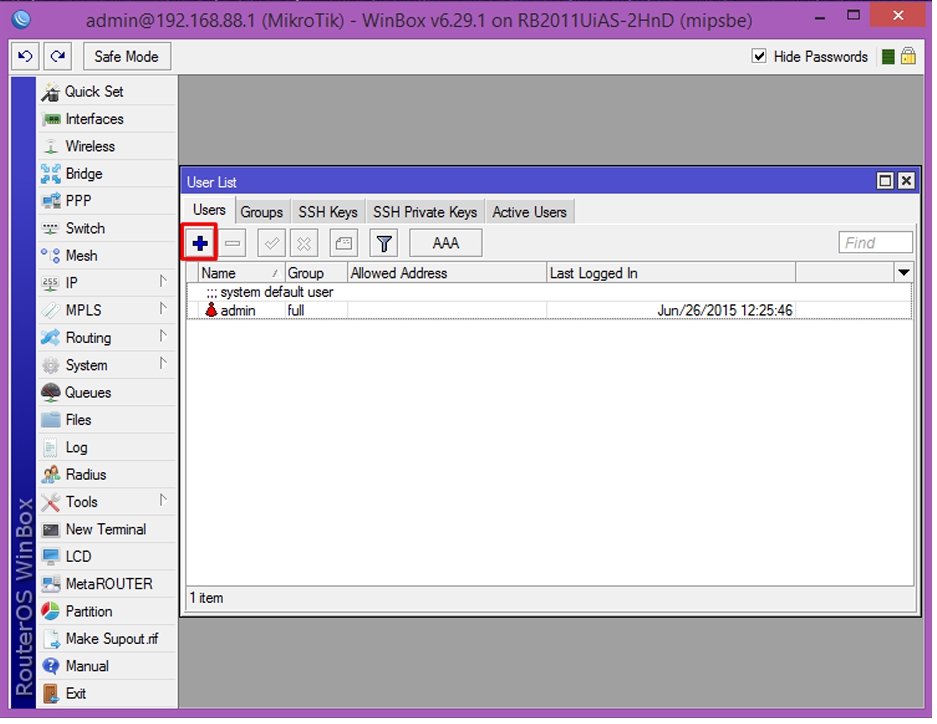The height and width of the screenshot is (724, 937).
Task: Click the Comment toolbar button
Action: [x=344, y=243]
